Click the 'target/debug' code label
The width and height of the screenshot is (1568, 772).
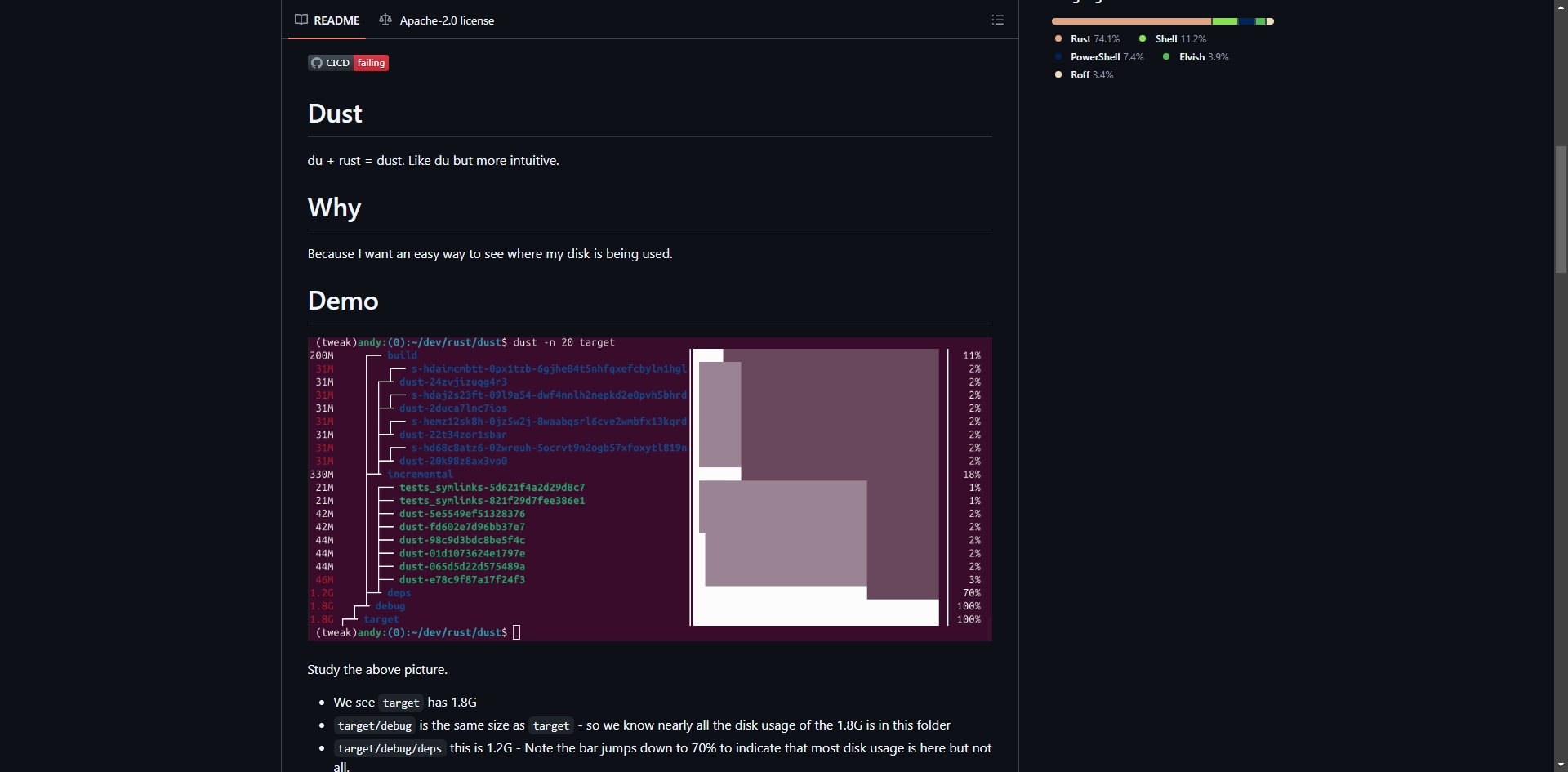click(375, 725)
